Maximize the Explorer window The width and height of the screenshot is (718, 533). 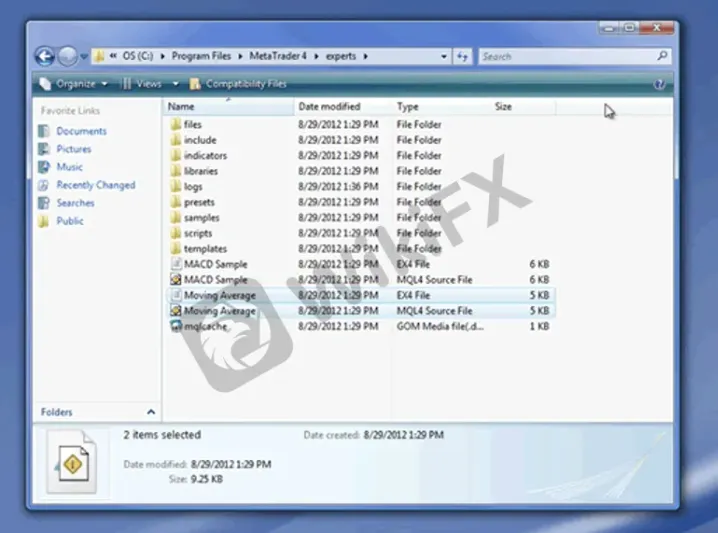[x=630, y=28]
